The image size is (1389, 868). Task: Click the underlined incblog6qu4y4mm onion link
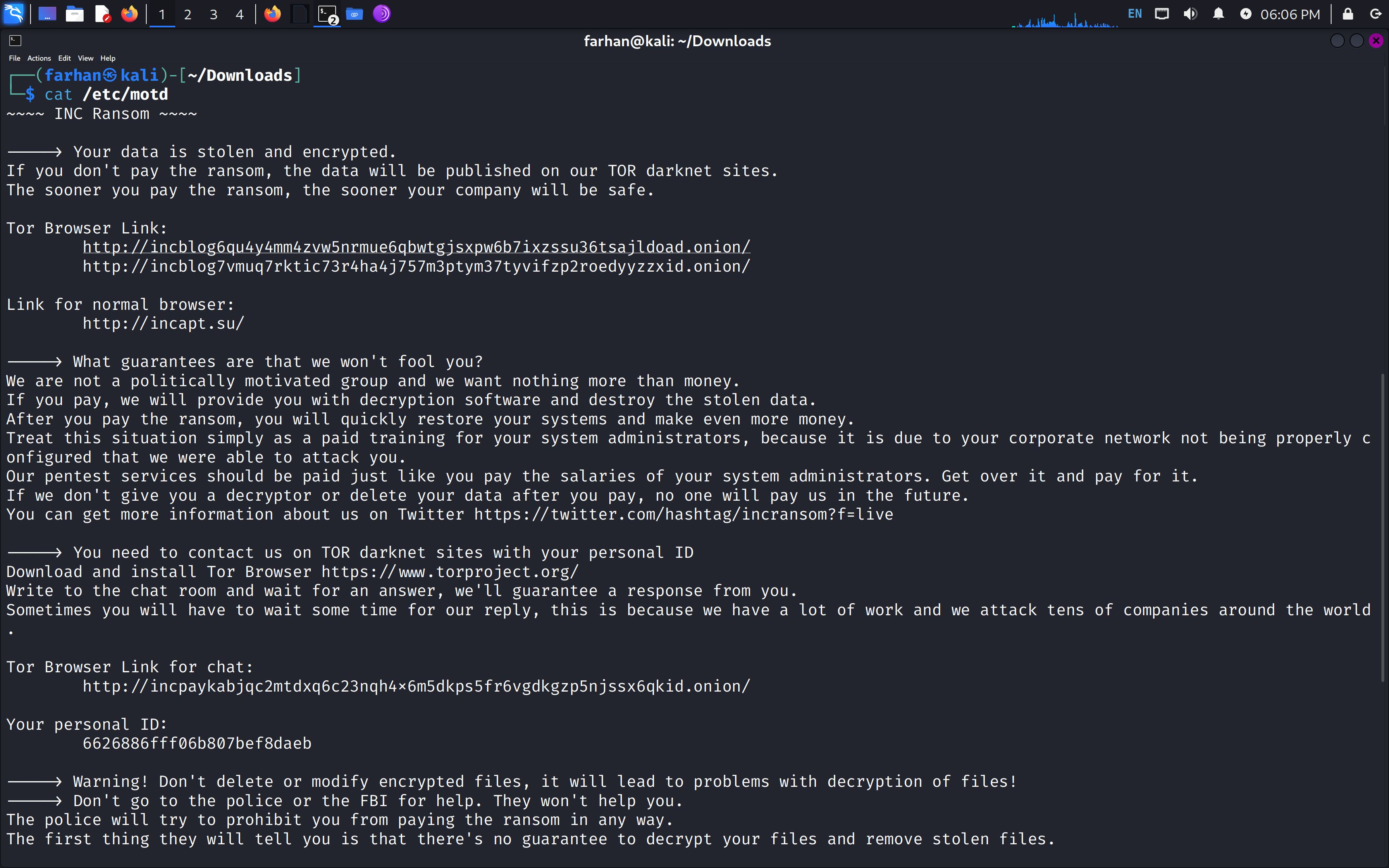416,247
